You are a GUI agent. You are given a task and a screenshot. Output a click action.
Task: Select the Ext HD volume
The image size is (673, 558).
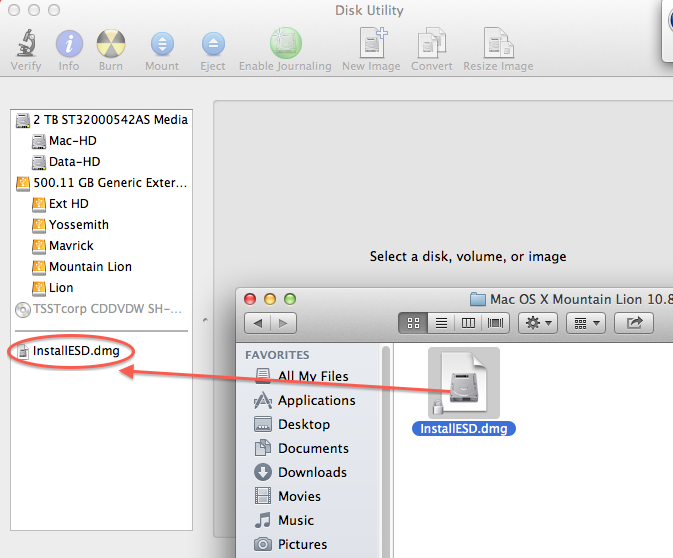[60, 204]
